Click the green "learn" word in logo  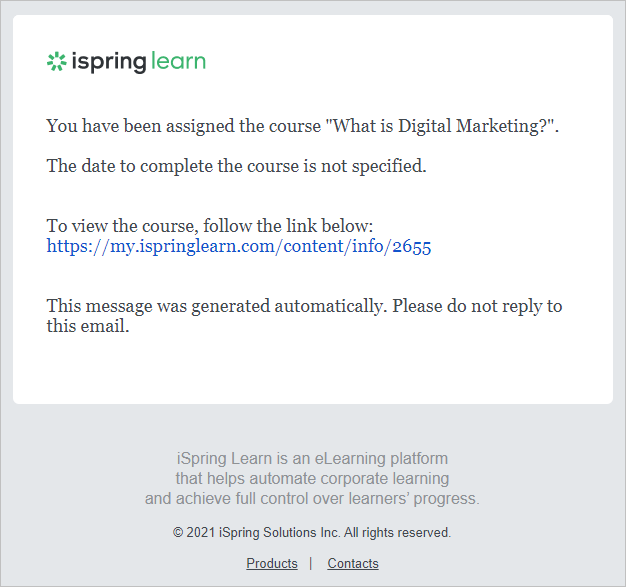tap(178, 62)
